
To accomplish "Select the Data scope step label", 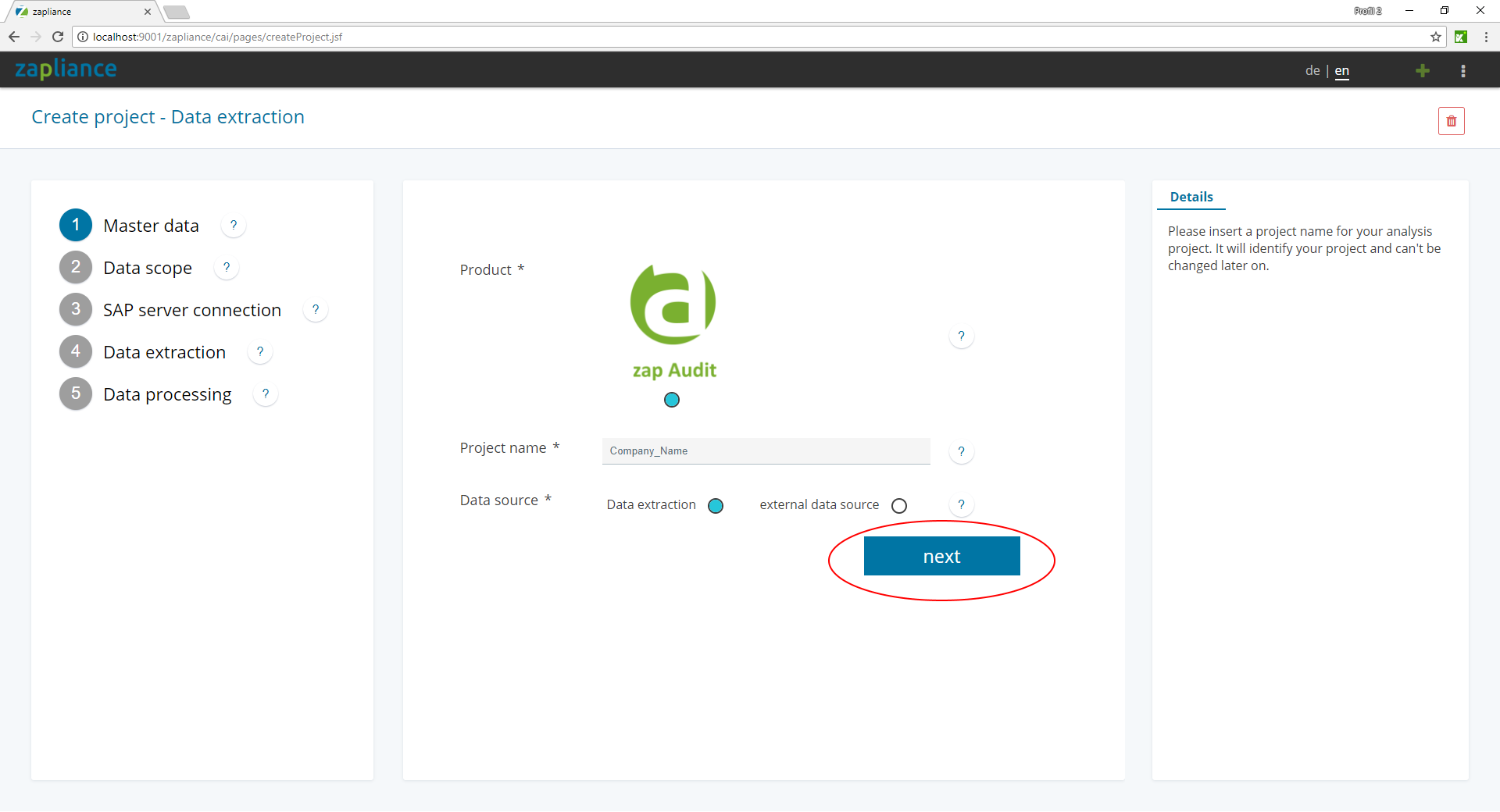I will [148, 269].
